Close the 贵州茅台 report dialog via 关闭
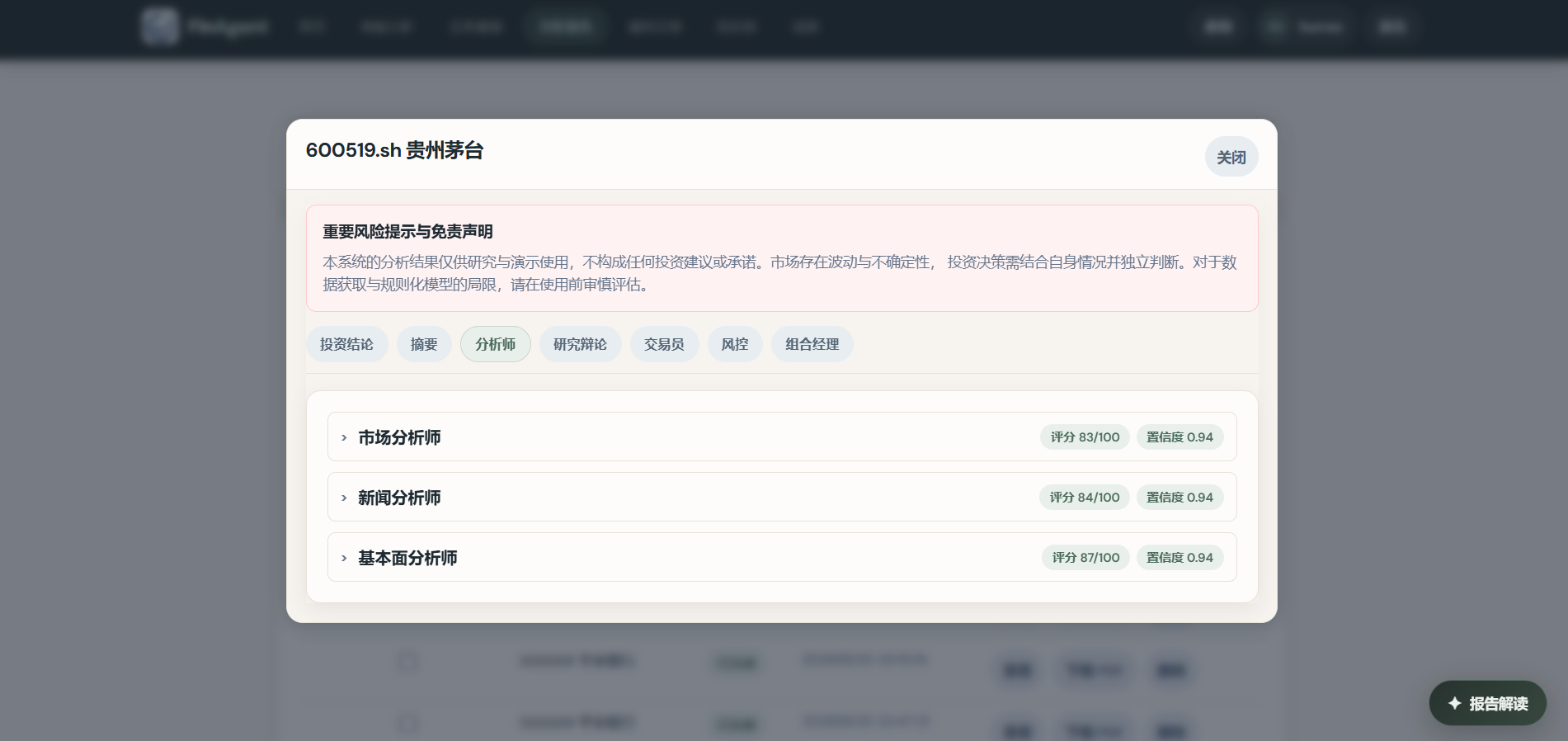The height and width of the screenshot is (741, 1568). point(1231,157)
